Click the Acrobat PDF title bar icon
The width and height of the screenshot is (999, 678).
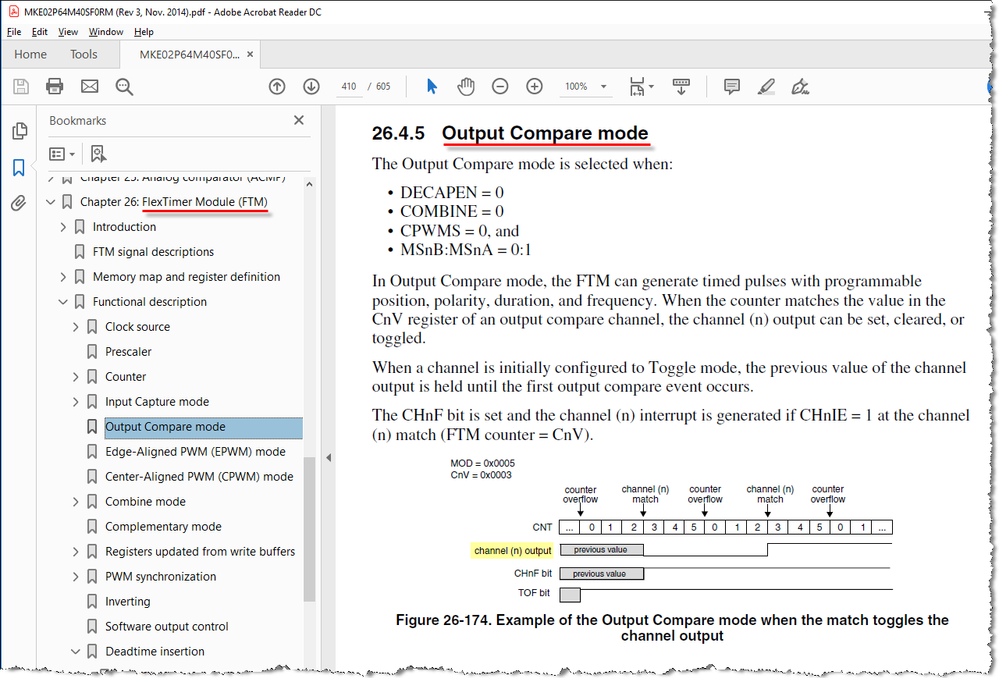pyautogui.click(x=13, y=11)
